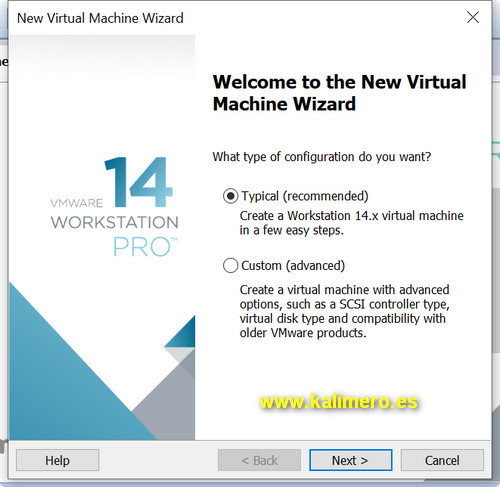Close the wizard with the X icon
Screen dimensions: 500x487
click(x=473, y=17)
